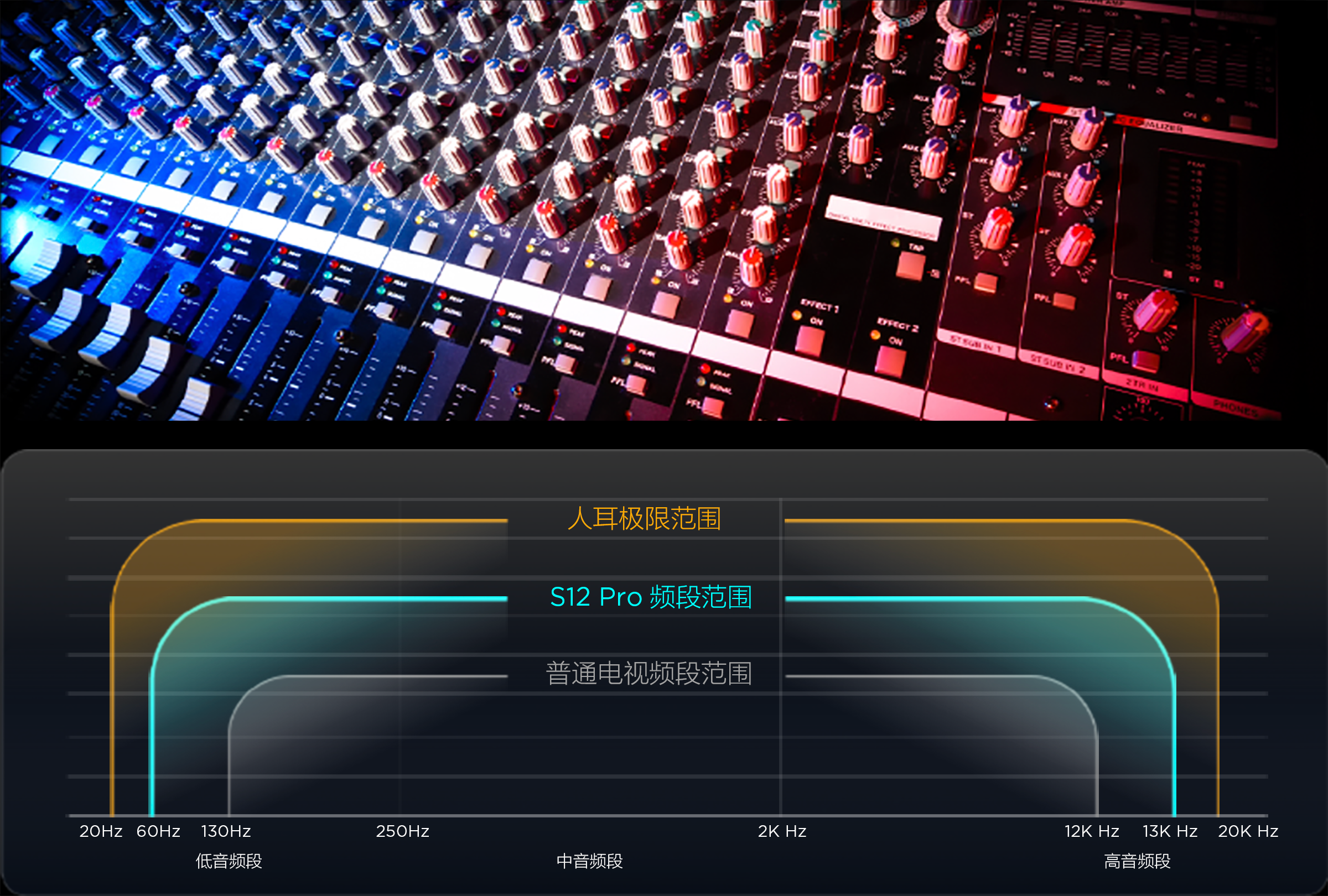The width and height of the screenshot is (1328, 896).
Task: Click the 20K Hz axis label
Action: point(1248,831)
